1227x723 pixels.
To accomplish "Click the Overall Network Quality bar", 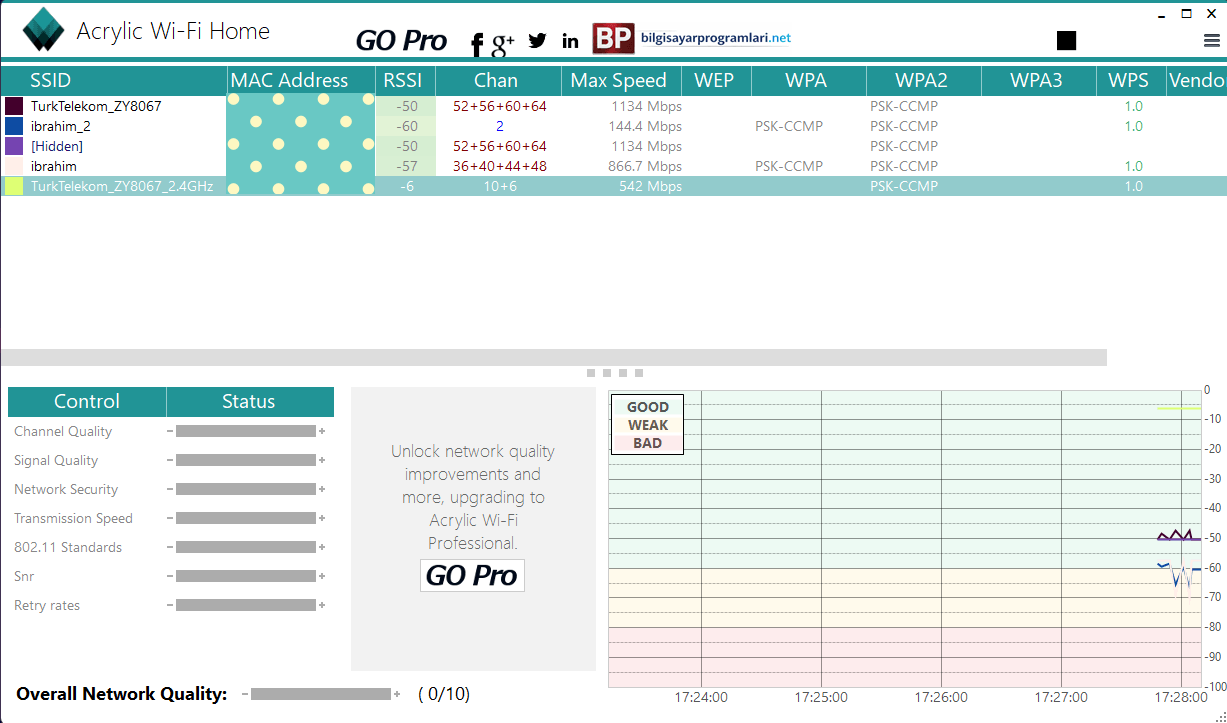I will click(x=321, y=694).
